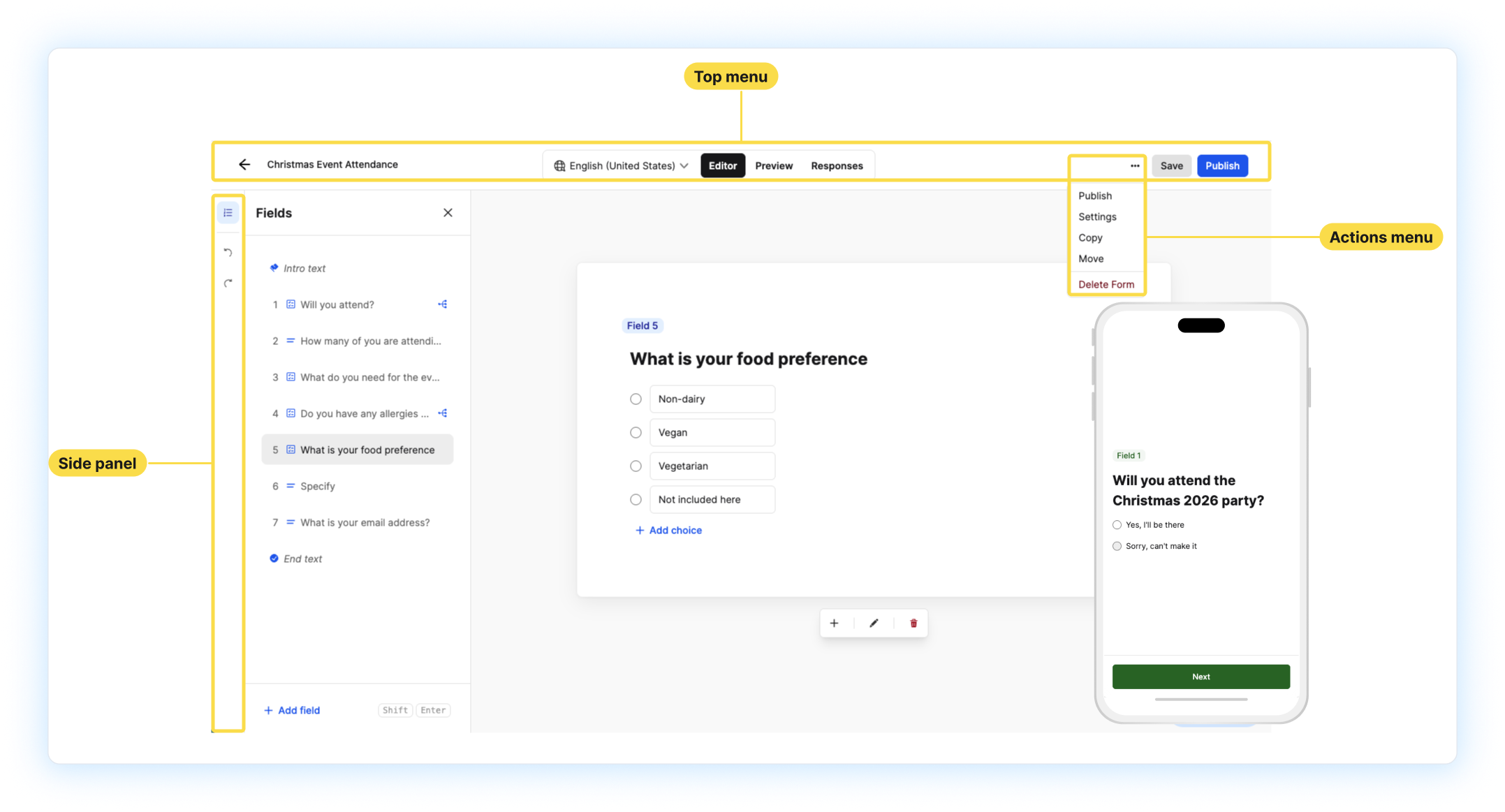Click the Fields list icon in side panel
The width and height of the screenshot is (1505, 812).
(228, 213)
